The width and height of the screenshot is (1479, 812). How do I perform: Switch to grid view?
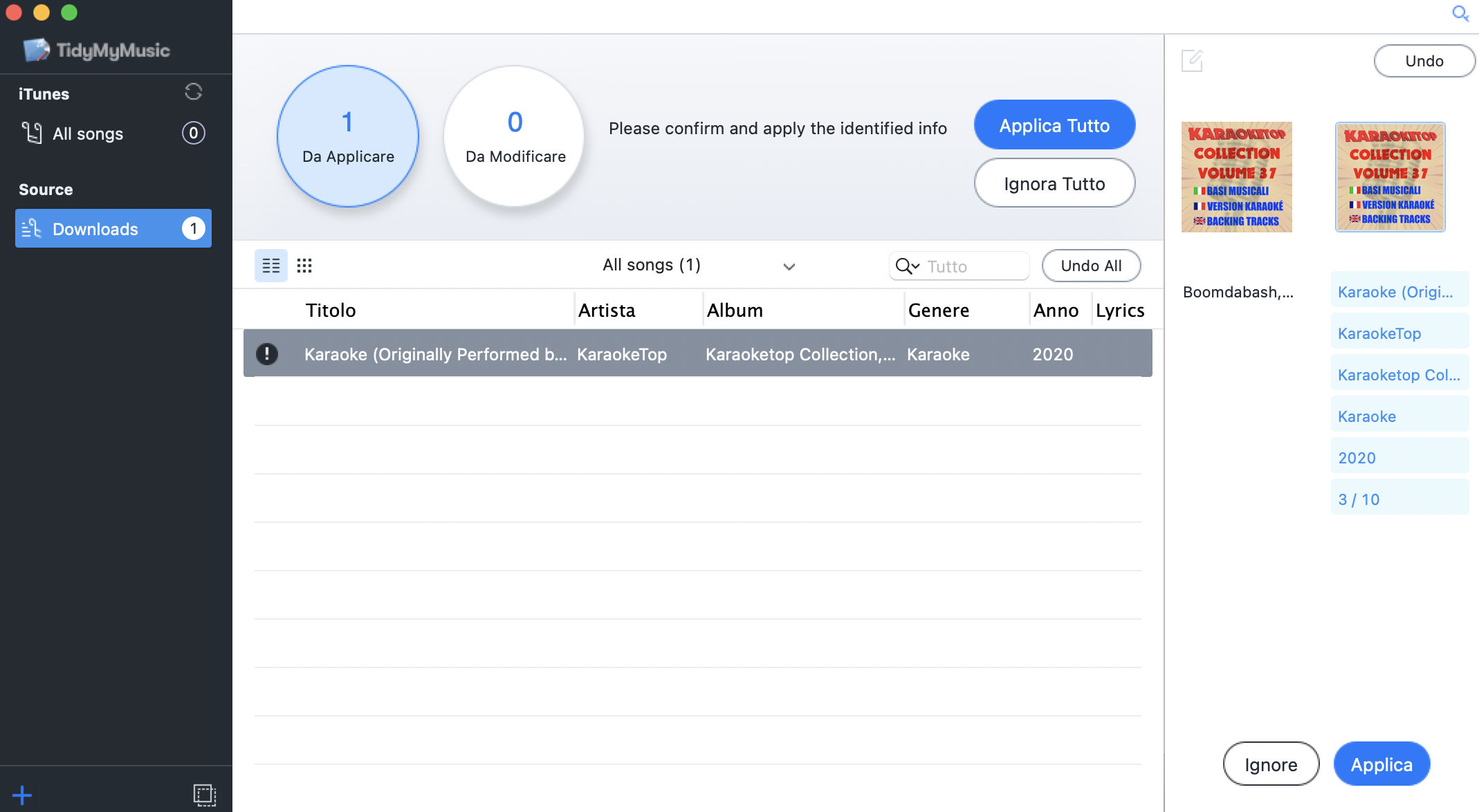coord(304,266)
